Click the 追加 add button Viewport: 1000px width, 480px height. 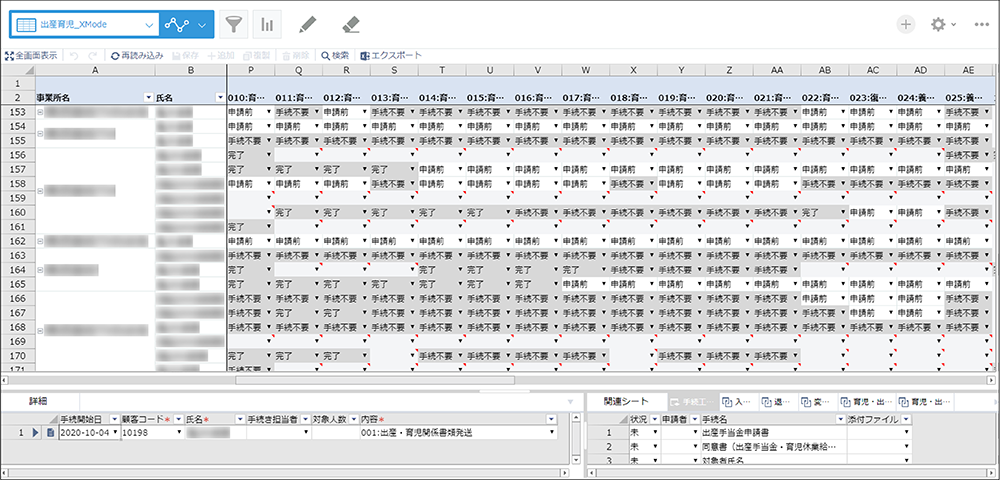coord(221,55)
